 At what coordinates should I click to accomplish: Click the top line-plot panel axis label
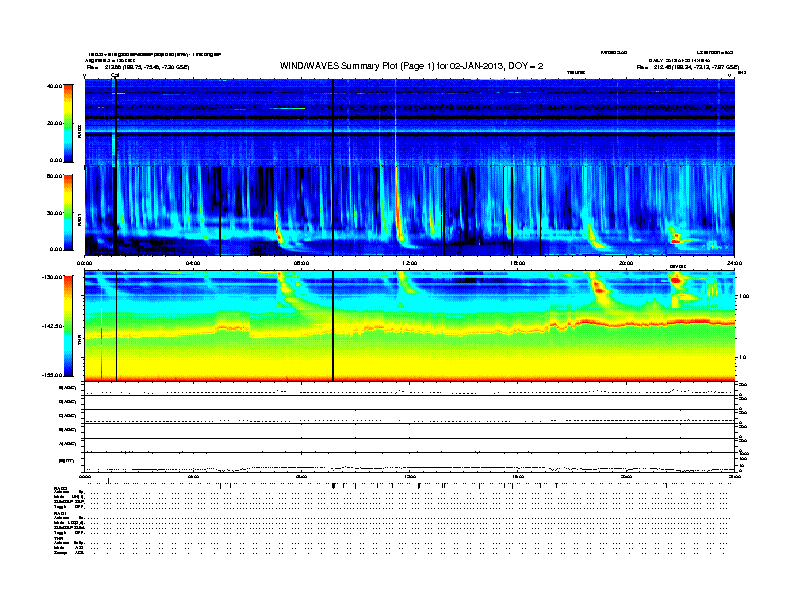tap(68, 388)
